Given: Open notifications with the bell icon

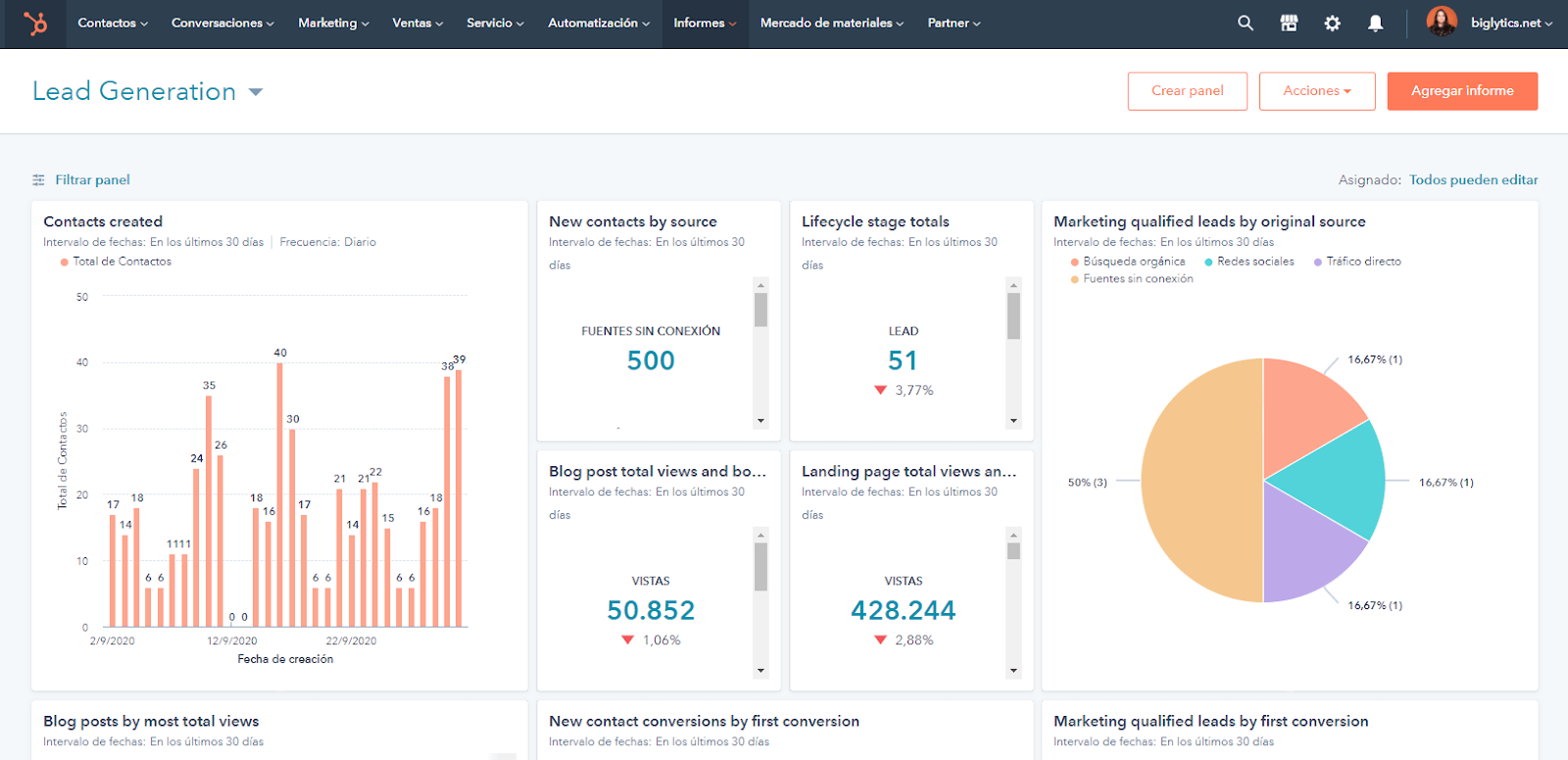Looking at the screenshot, I should 1375,24.
